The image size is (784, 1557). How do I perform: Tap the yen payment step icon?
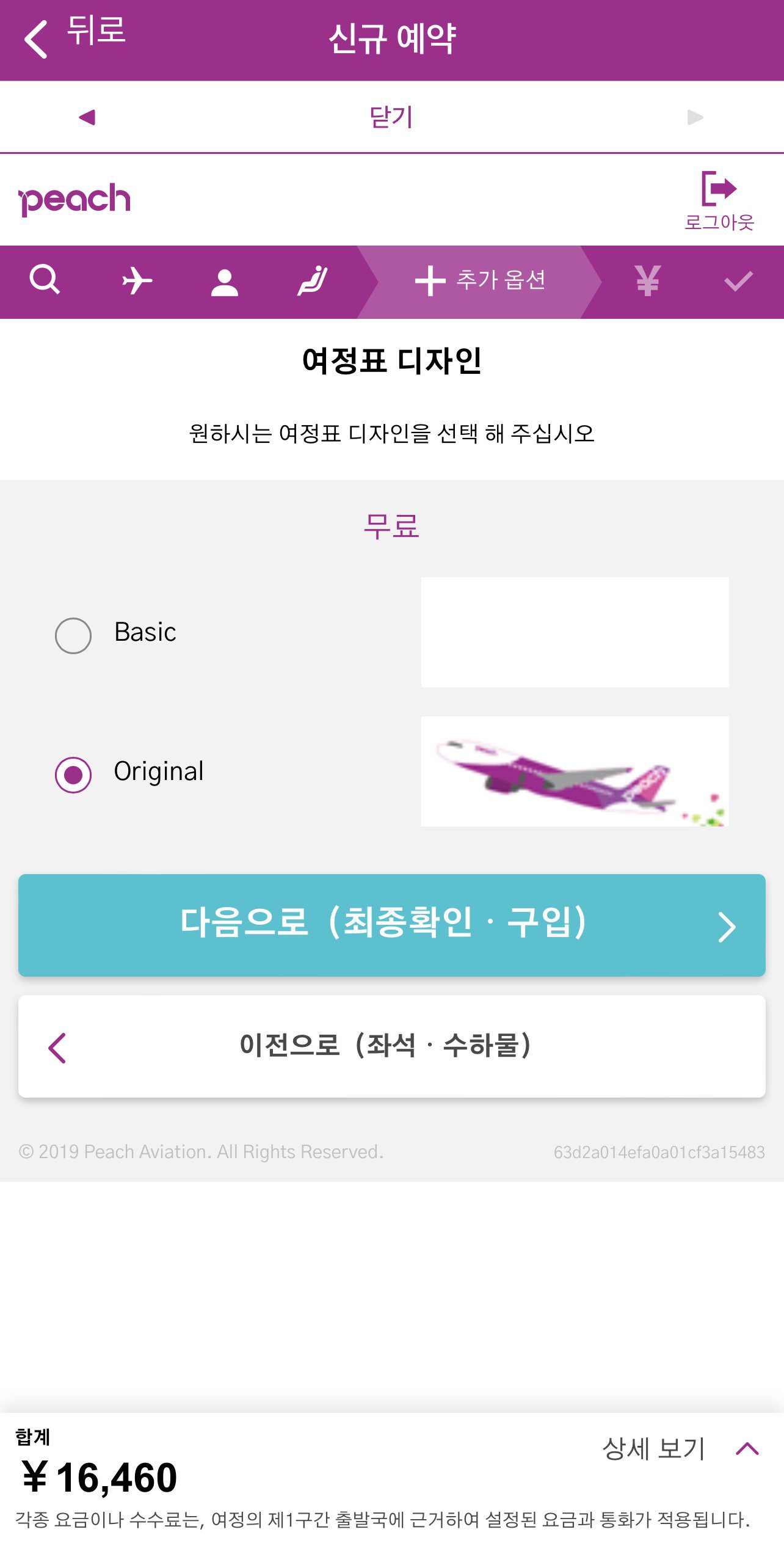click(x=647, y=281)
